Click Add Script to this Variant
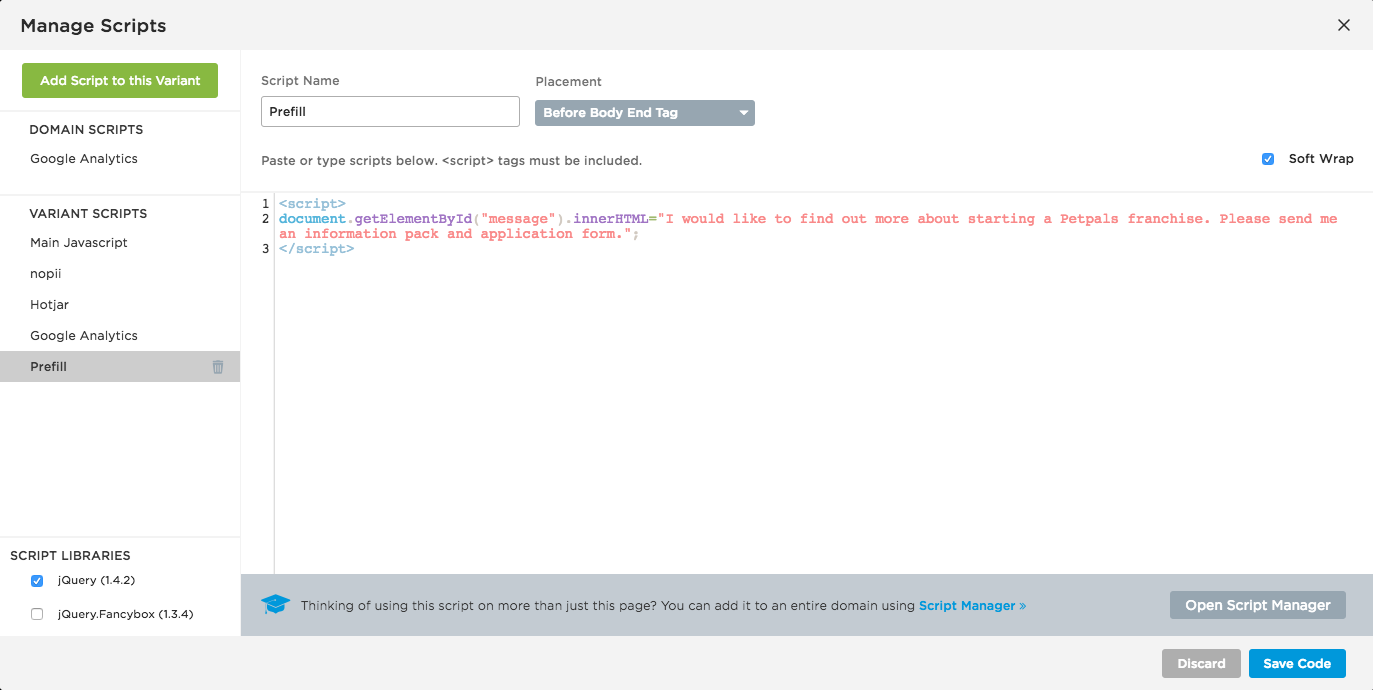 click(x=120, y=81)
